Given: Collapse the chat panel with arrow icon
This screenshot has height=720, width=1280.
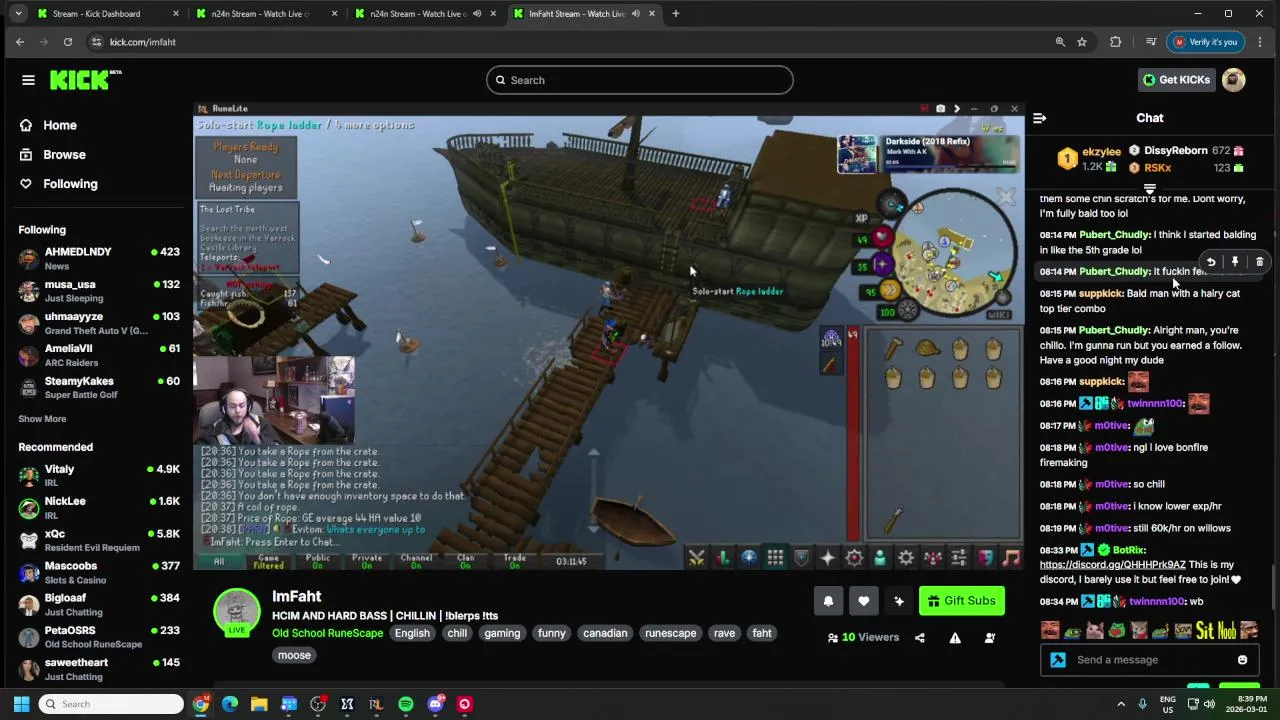Looking at the screenshot, I should [x=1039, y=118].
